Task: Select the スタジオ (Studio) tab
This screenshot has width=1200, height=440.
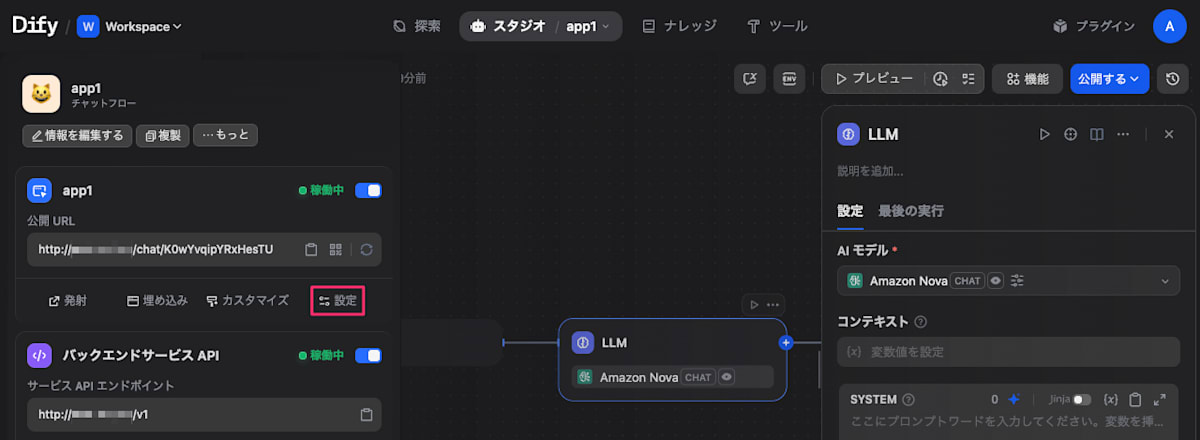Action: [x=508, y=26]
